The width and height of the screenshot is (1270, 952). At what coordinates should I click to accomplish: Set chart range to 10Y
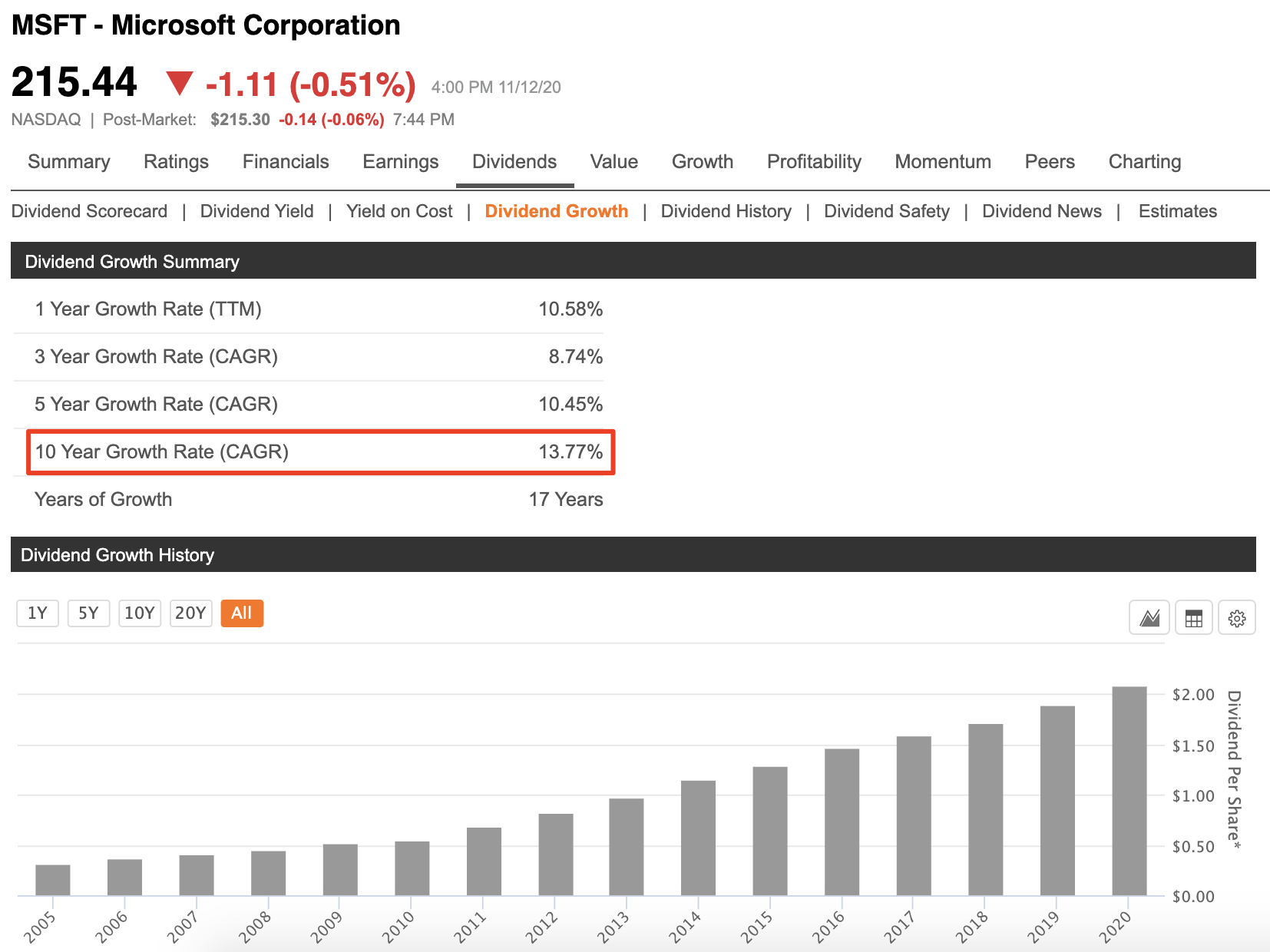tap(140, 613)
